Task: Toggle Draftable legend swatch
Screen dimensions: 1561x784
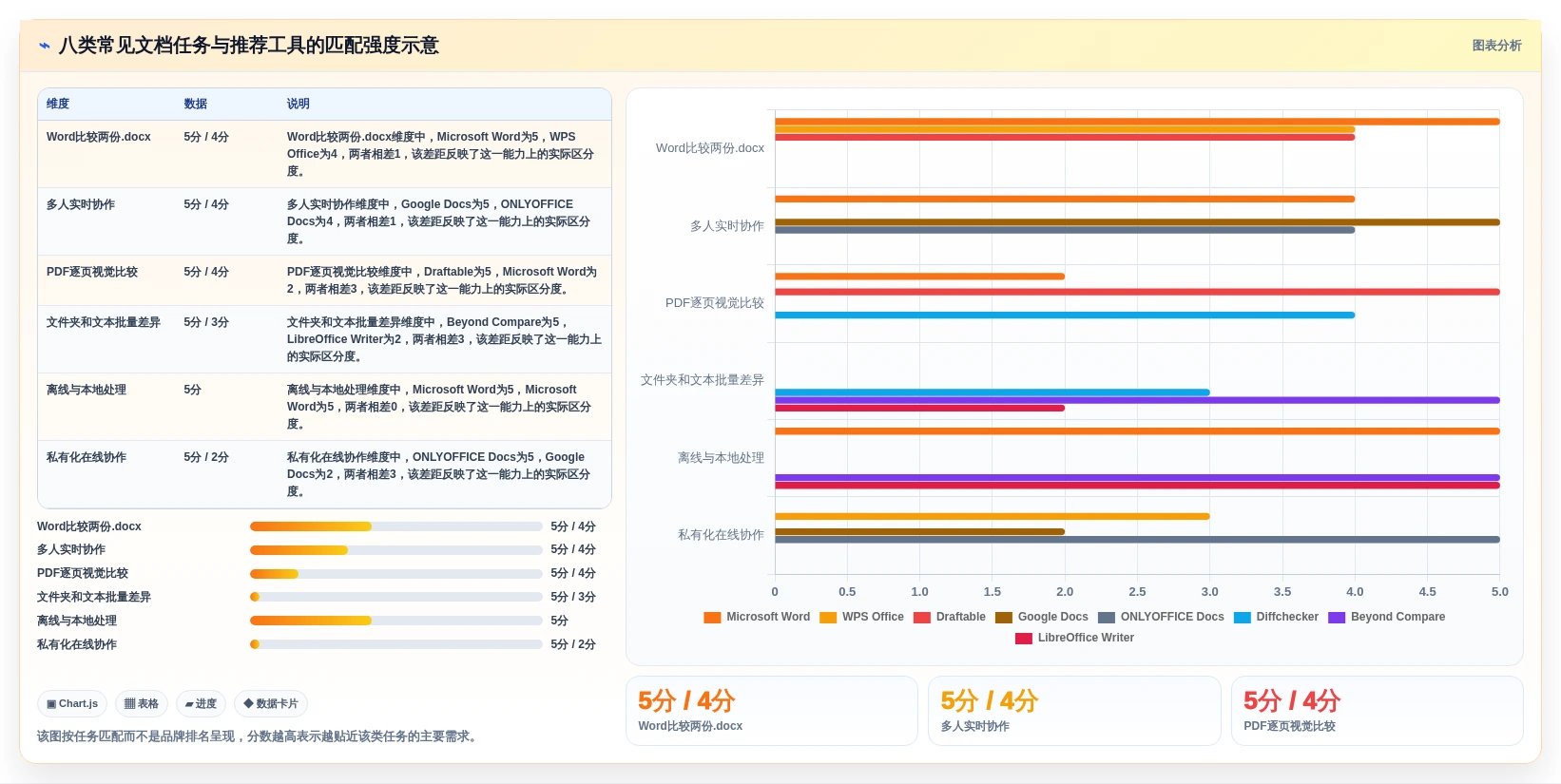Action: coord(922,618)
